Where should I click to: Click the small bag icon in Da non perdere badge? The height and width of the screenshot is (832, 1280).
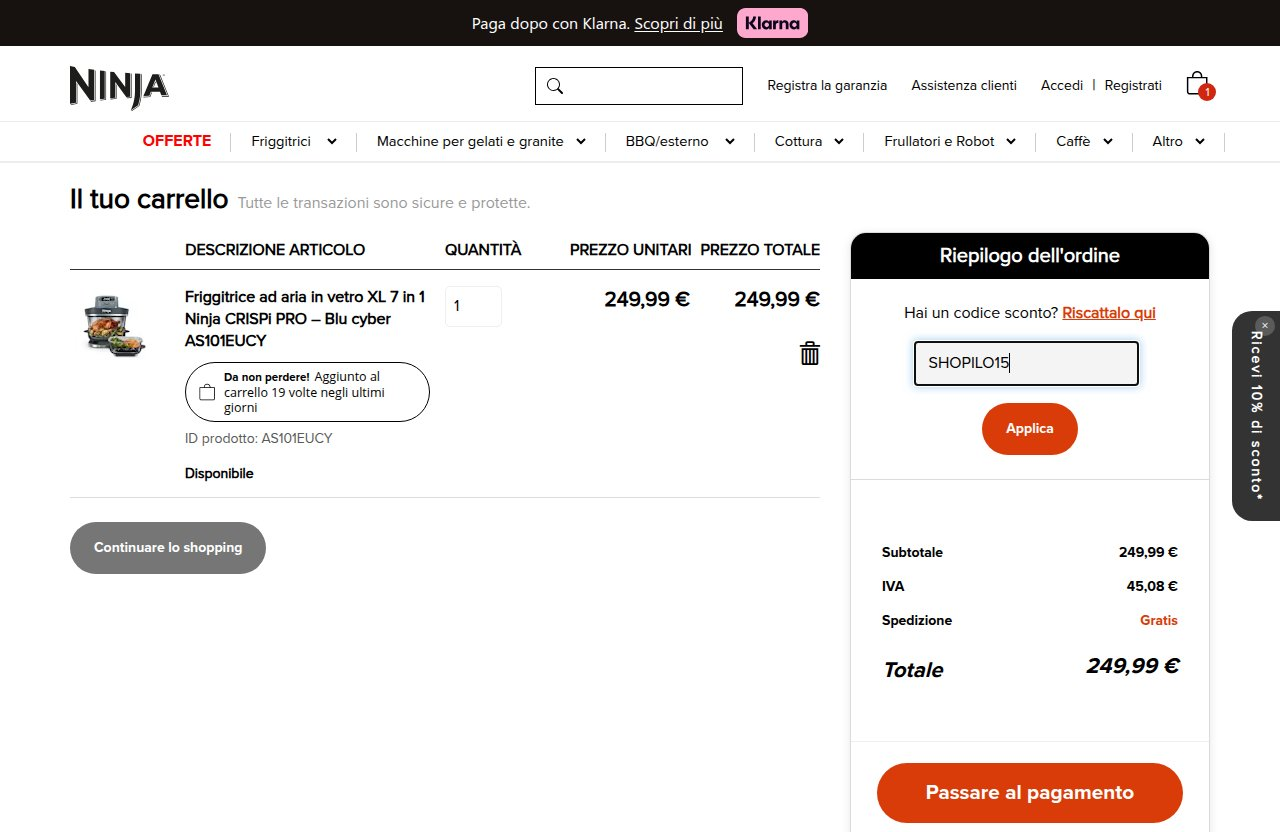click(x=207, y=392)
